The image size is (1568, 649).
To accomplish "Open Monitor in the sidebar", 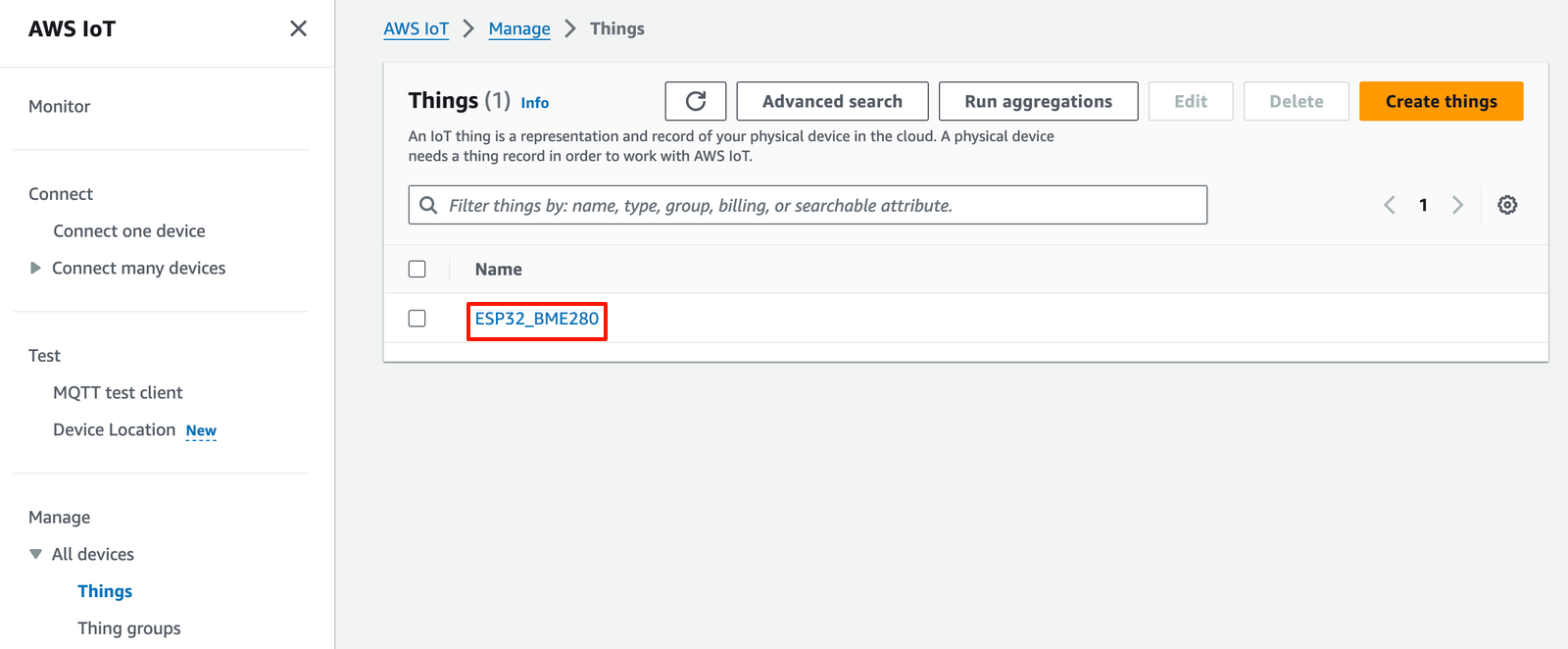I will coord(60,106).
